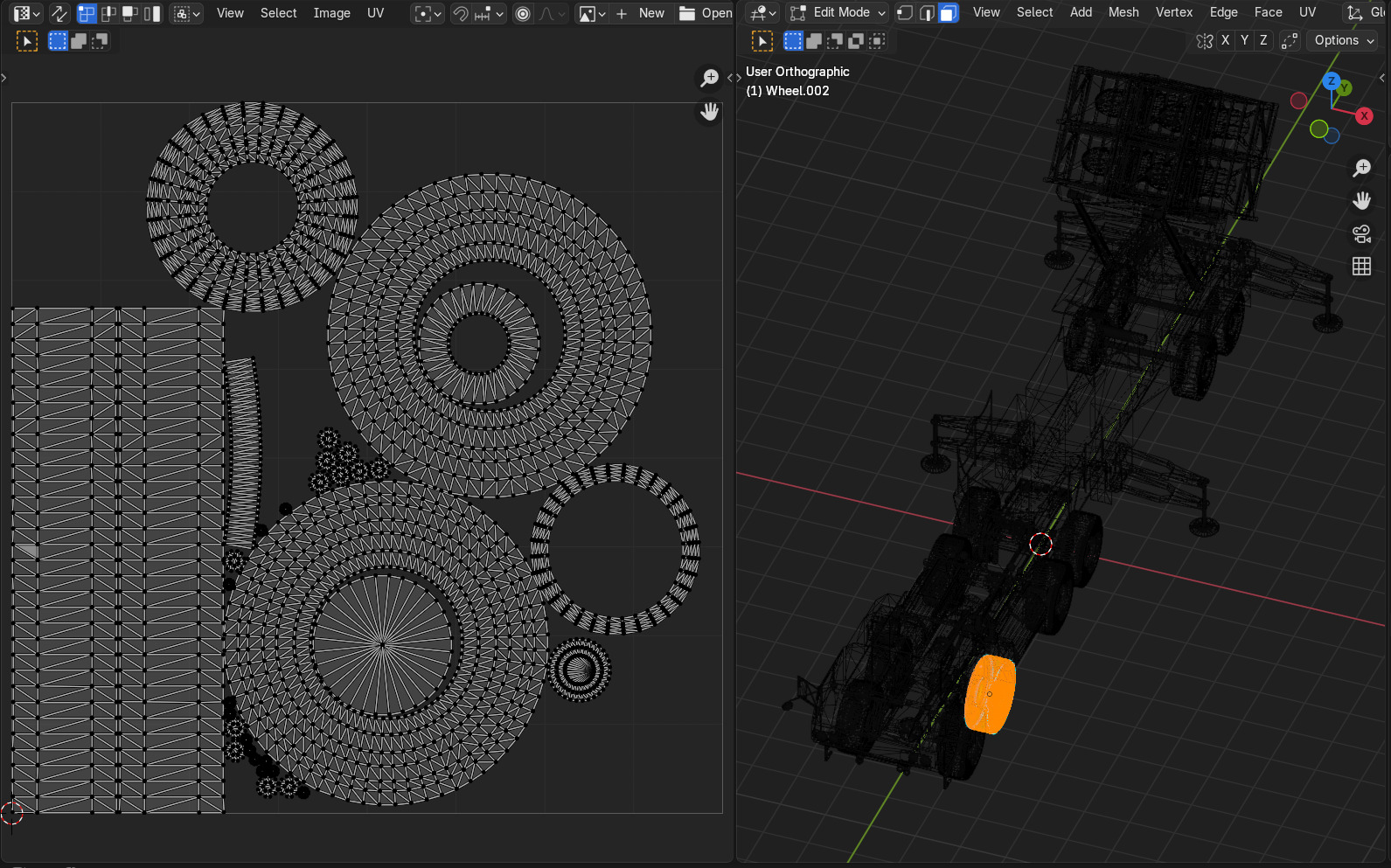This screenshot has width=1391, height=868.
Task: Open the UV menu in the UV editor
Action: [x=376, y=13]
